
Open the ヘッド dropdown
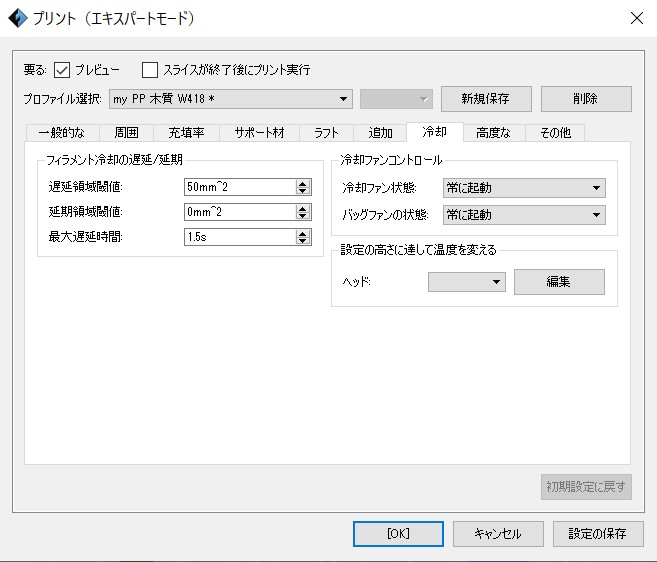(x=467, y=282)
